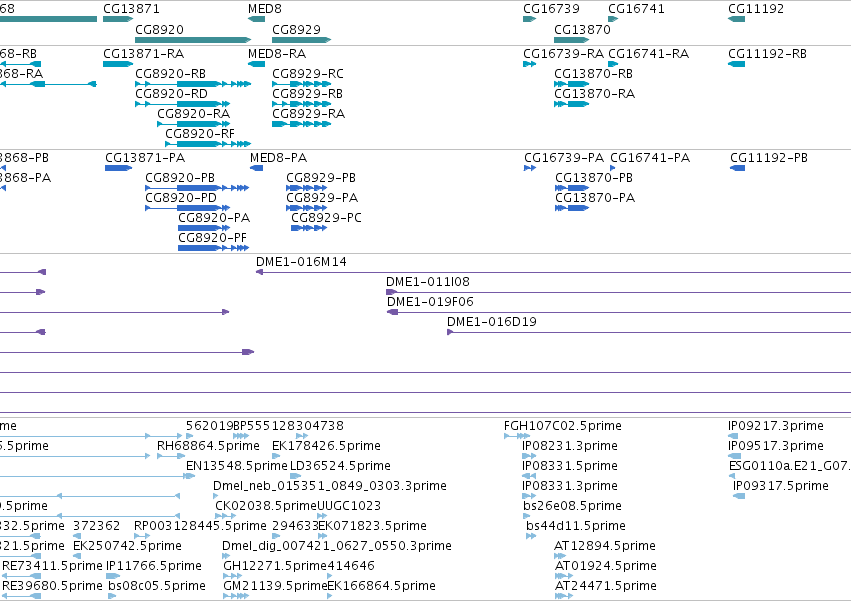Click EST EN13548.5prime
The height and width of the screenshot is (601, 851).
[x=237, y=466]
